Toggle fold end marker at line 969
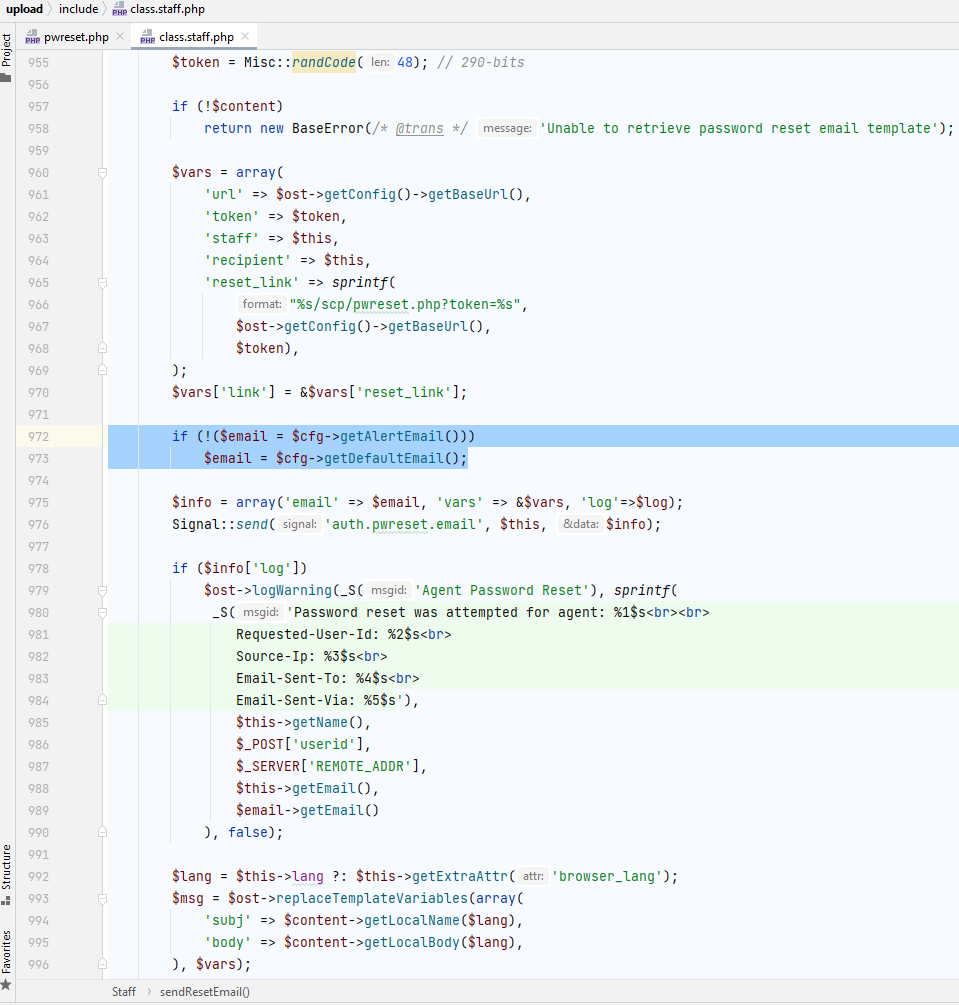Viewport: 959px width, 1005px height. (x=102, y=370)
